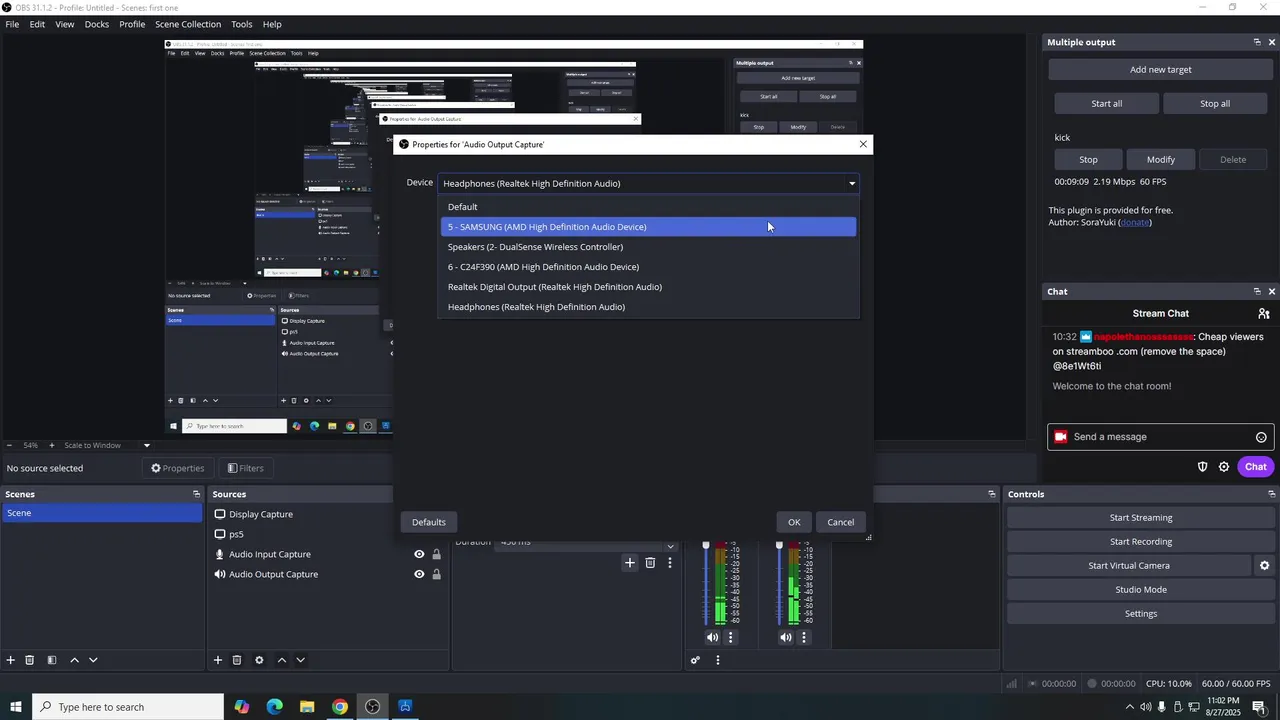Move scene up arrow in Scenes panel
Screen dimensions: 1280x720
(x=74, y=660)
